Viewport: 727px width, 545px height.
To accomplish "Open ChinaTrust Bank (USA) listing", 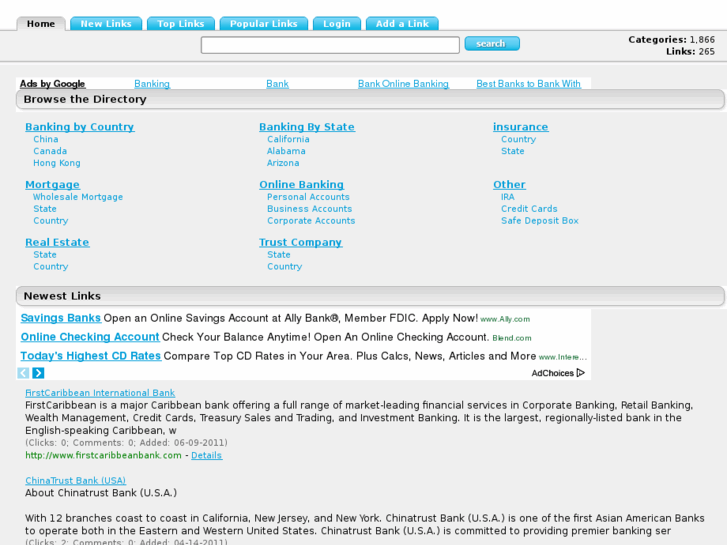I will pyautogui.click(x=76, y=481).
